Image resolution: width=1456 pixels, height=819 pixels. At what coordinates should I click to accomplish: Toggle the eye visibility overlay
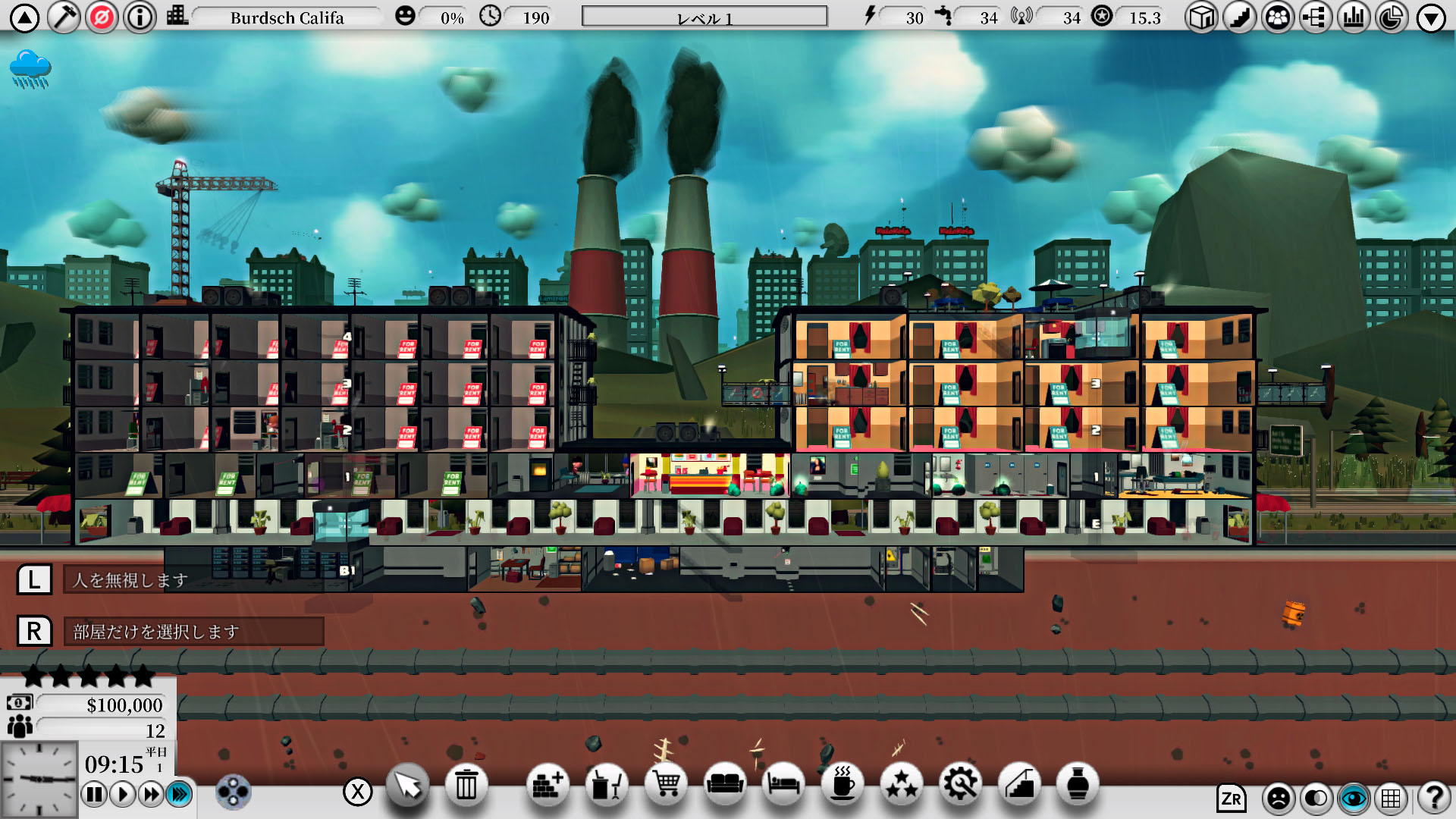1354,798
